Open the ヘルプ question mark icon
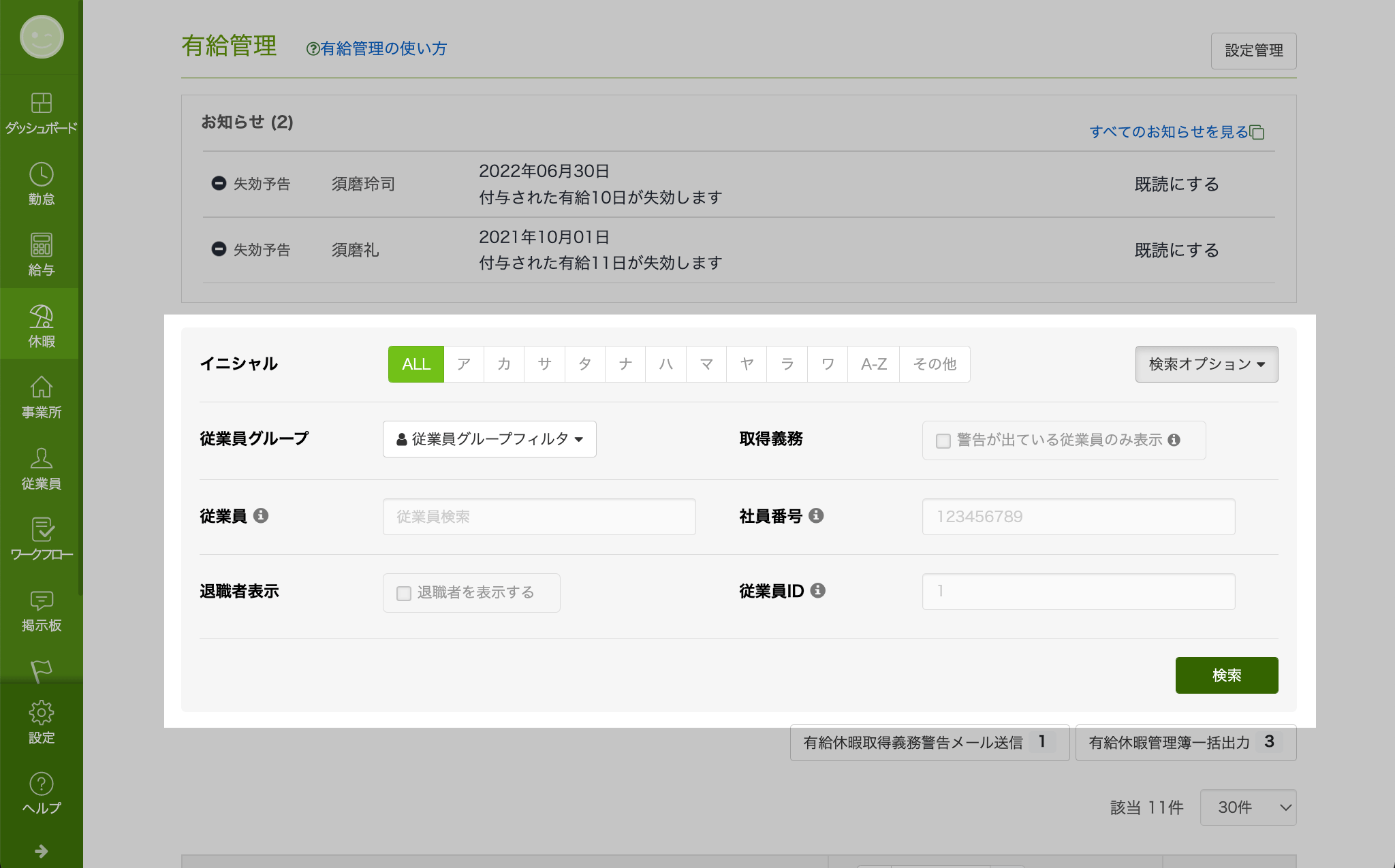The image size is (1395, 868). coord(42,784)
